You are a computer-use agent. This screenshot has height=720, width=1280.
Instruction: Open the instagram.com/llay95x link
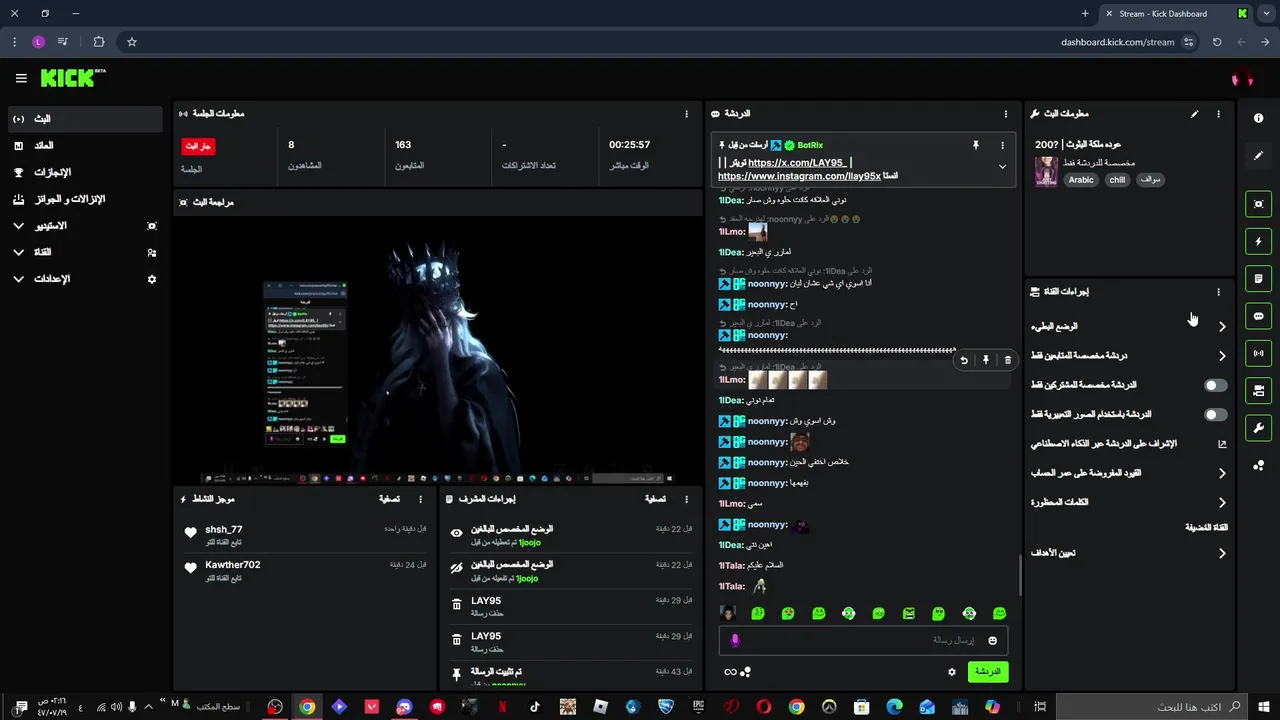(799, 176)
